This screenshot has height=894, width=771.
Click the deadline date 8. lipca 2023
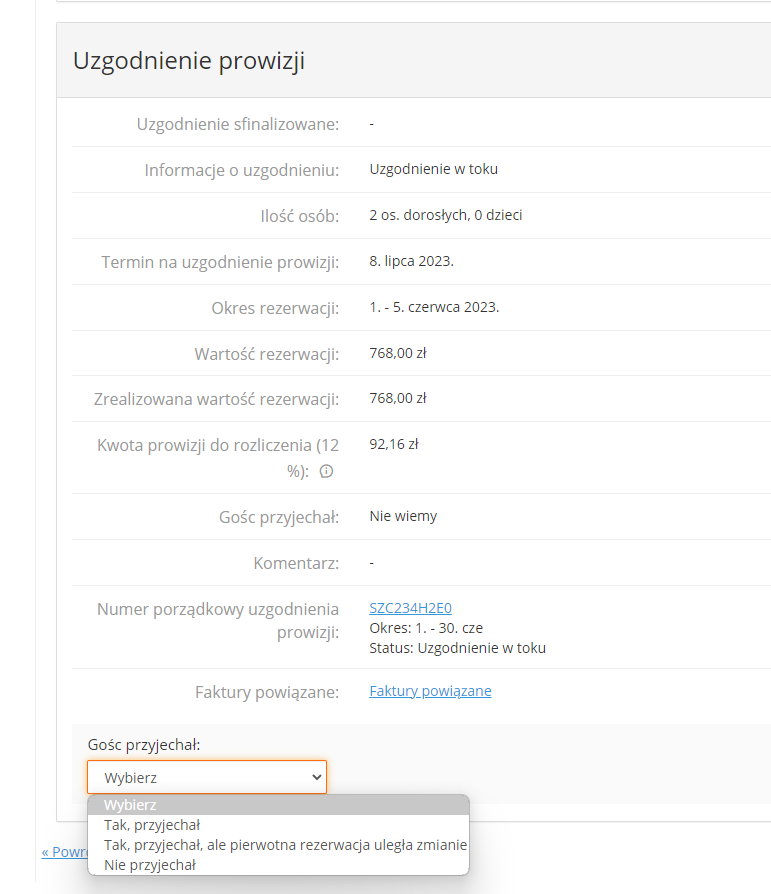(x=412, y=261)
